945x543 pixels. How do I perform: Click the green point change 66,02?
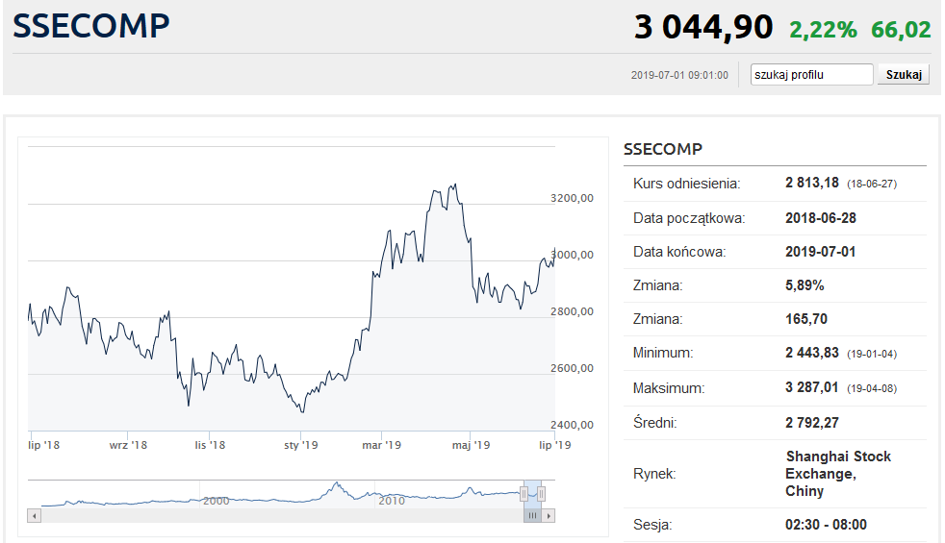tap(901, 30)
